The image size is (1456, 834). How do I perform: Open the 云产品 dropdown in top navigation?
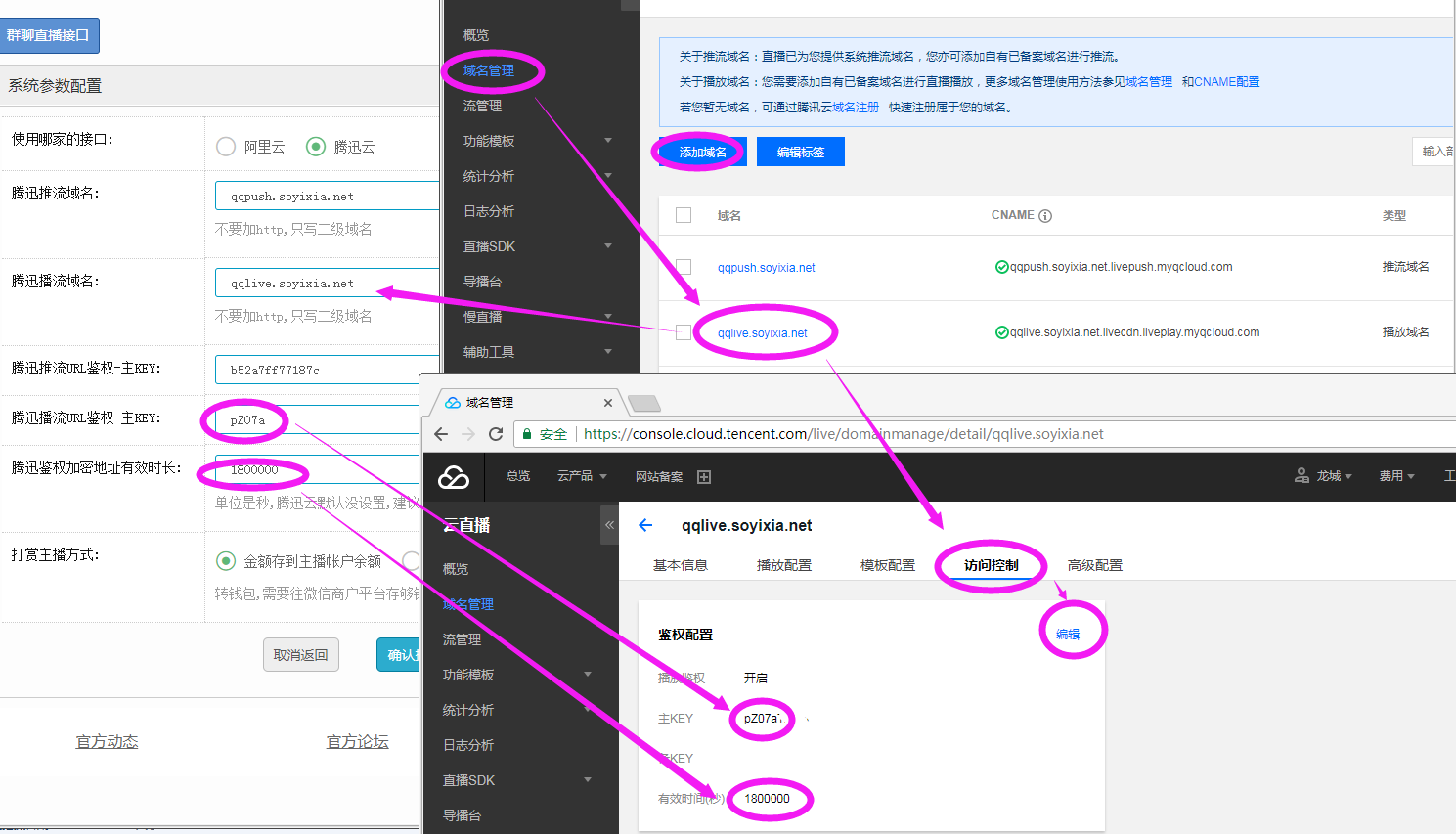pyautogui.click(x=582, y=476)
